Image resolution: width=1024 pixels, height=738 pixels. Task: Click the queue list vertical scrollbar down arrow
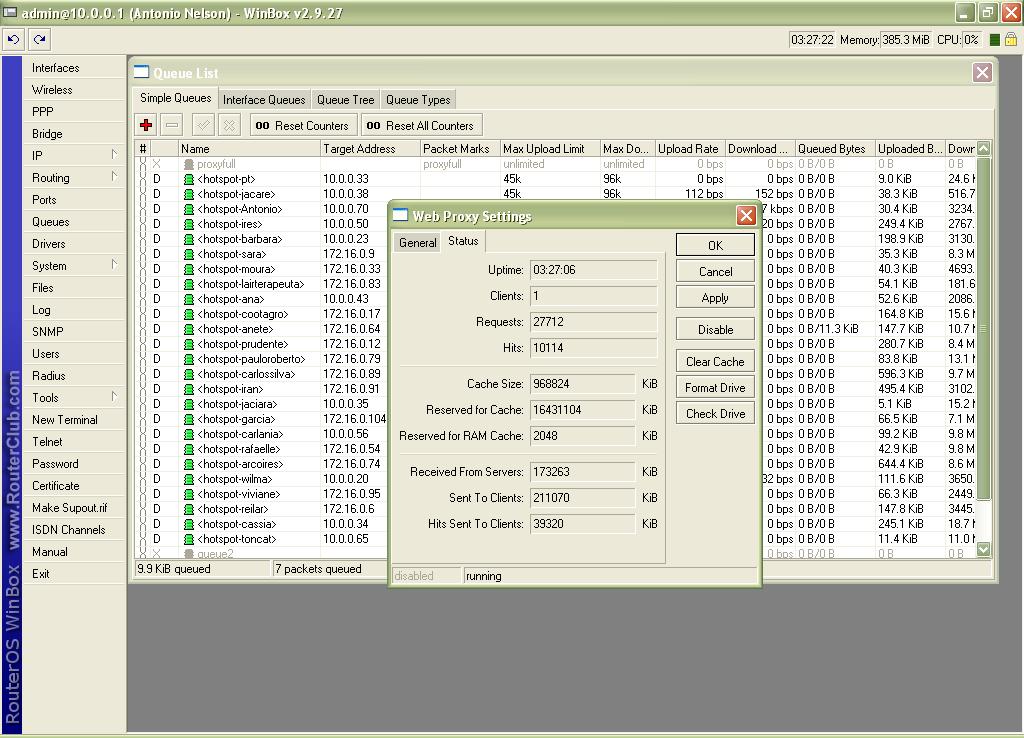point(983,548)
